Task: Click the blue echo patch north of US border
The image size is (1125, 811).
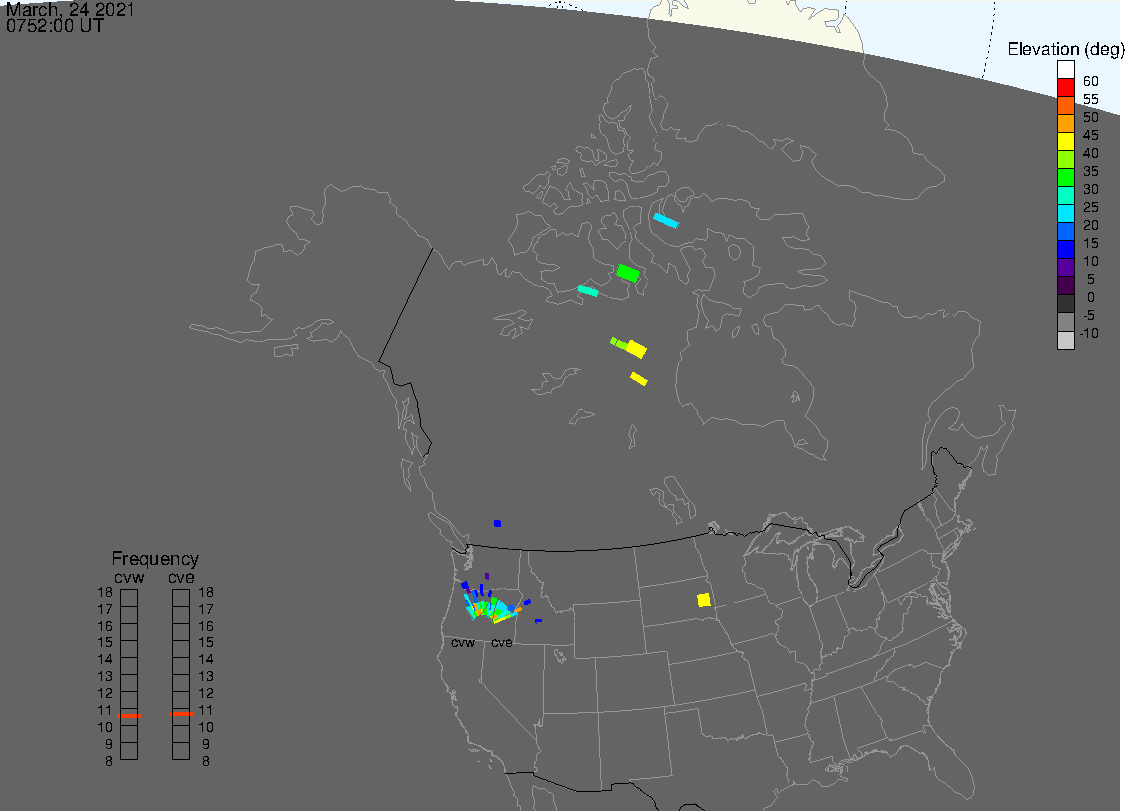Action: click(x=497, y=523)
